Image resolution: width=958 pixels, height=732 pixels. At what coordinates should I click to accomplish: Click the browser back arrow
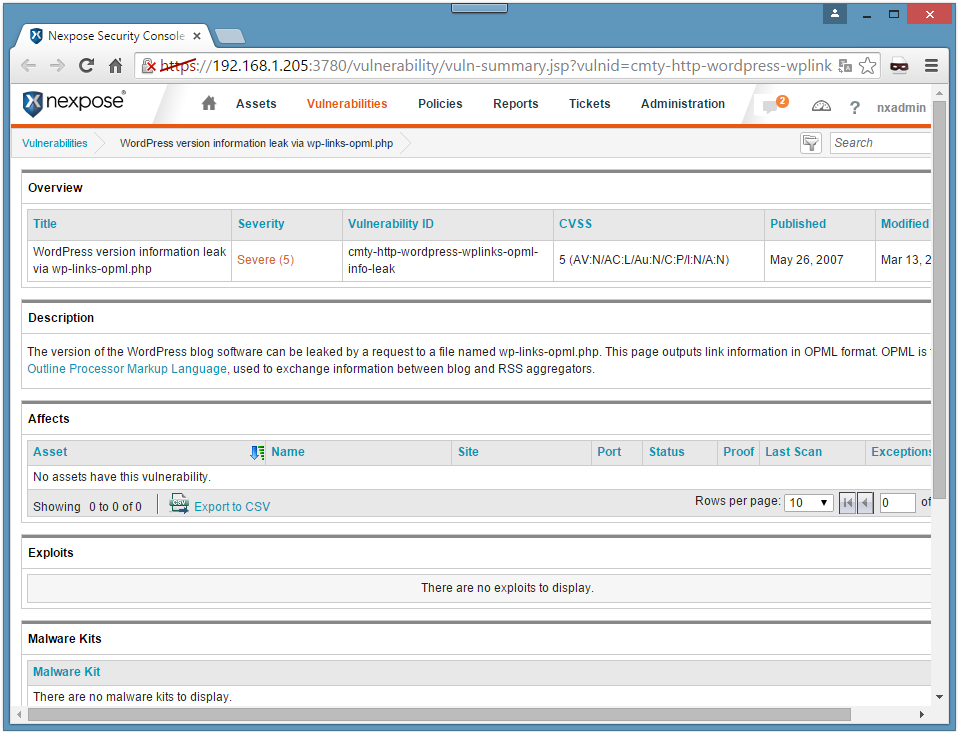click(x=29, y=65)
